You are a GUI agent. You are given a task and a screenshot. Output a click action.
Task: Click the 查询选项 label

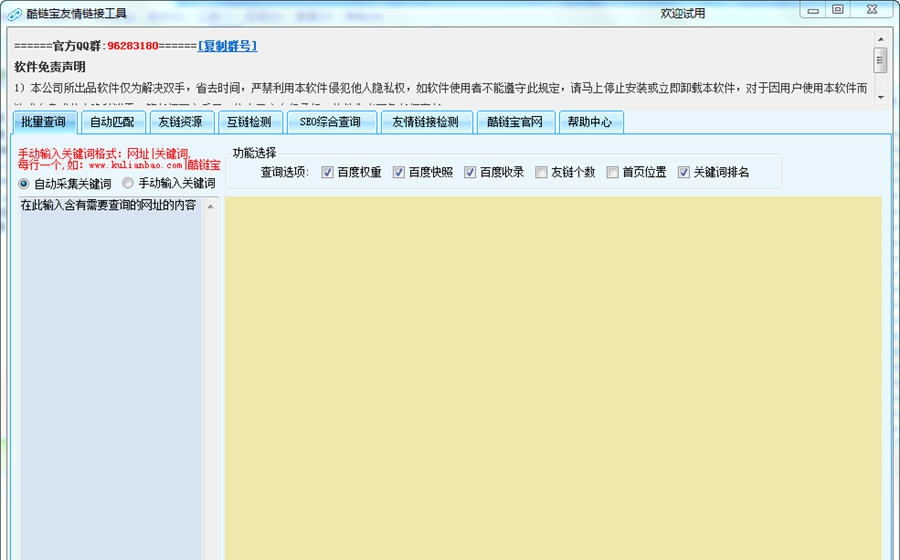coord(285,172)
